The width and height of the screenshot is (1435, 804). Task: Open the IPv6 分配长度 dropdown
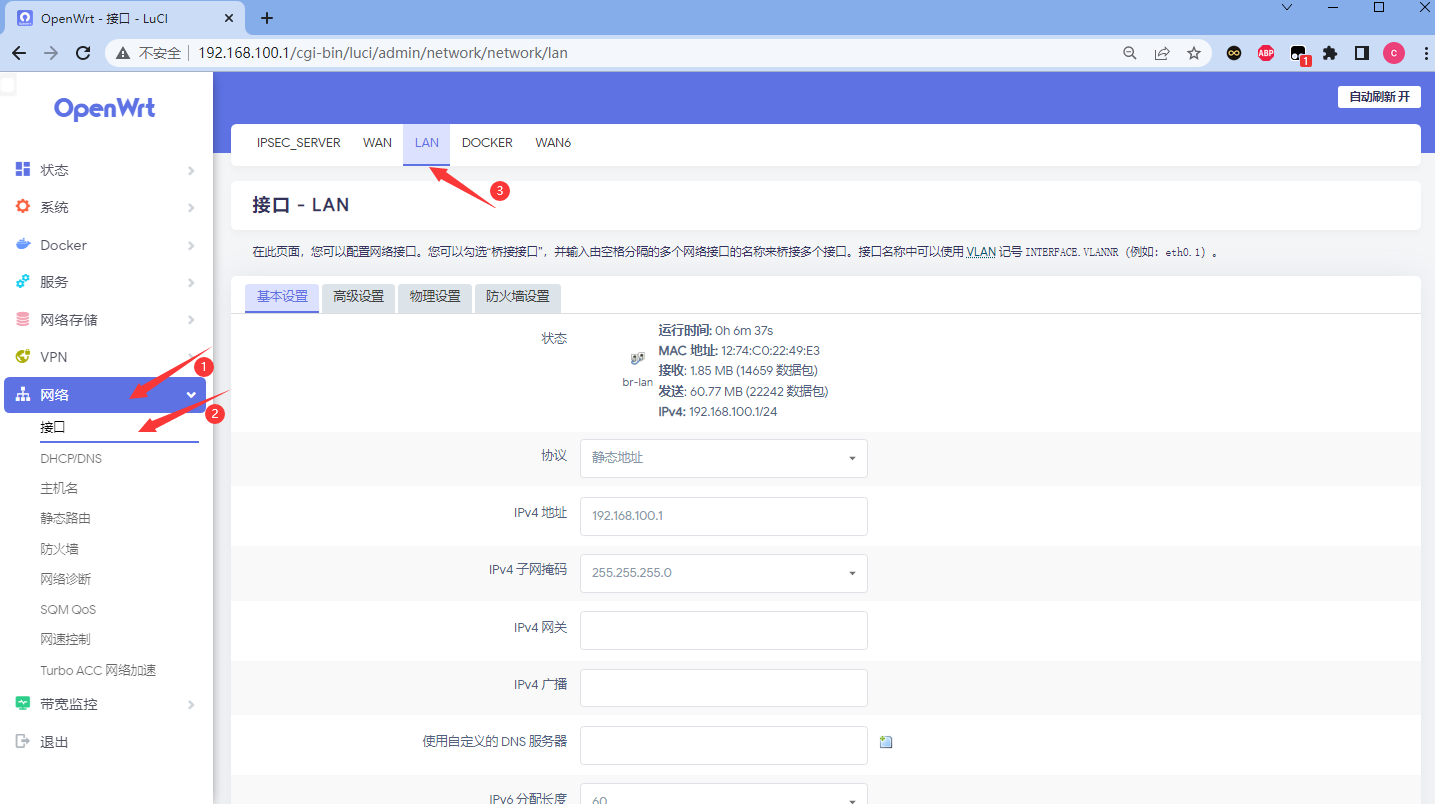pyautogui.click(x=724, y=795)
